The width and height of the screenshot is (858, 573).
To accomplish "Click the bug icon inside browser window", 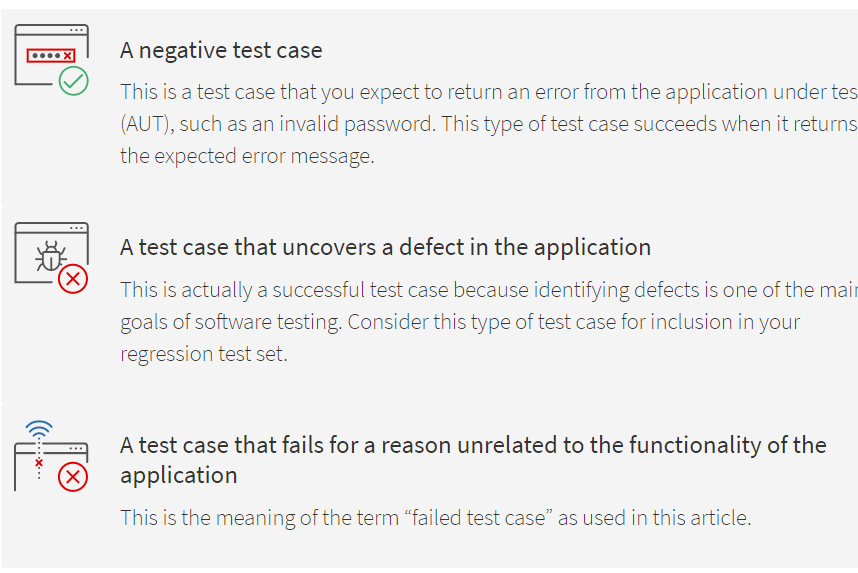I will coord(50,256).
